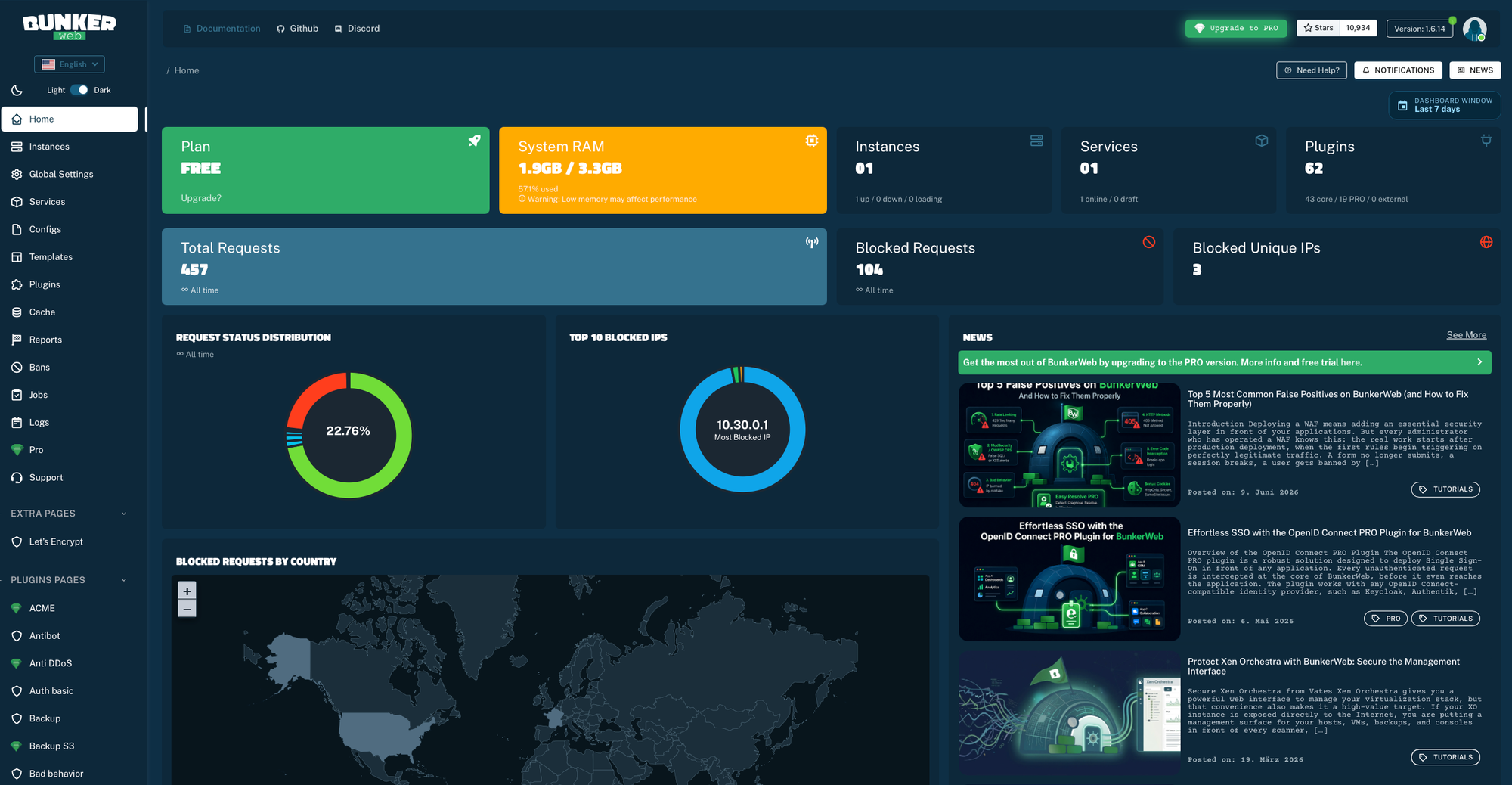1512x785 pixels.
Task: Open the Github link
Action: (298, 29)
